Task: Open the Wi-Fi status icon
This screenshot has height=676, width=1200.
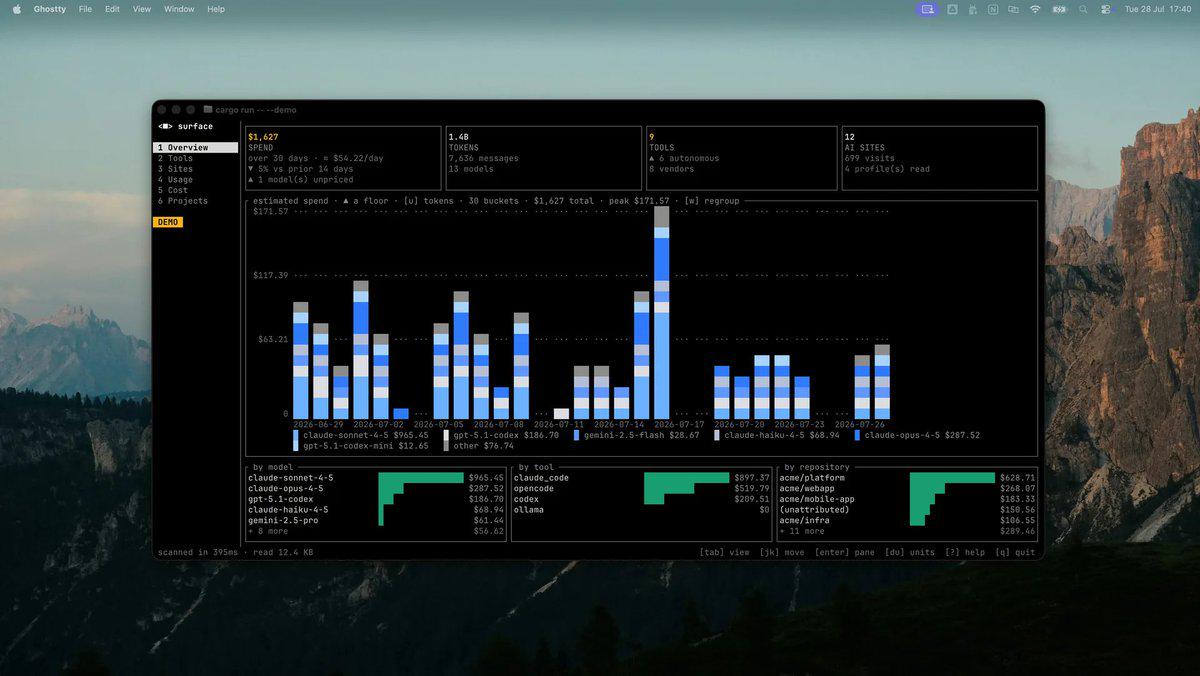Action: [1035, 9]
